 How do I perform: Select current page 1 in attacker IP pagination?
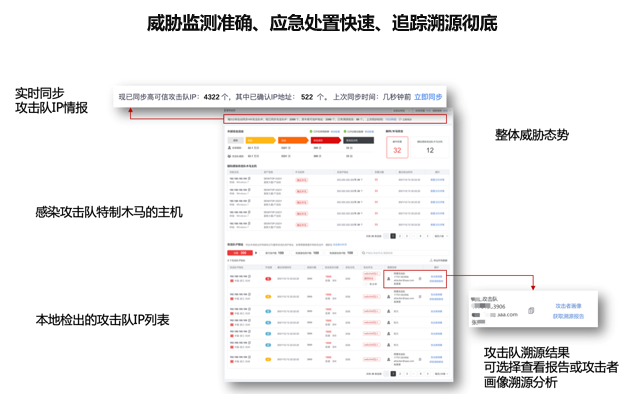(393, 374)
